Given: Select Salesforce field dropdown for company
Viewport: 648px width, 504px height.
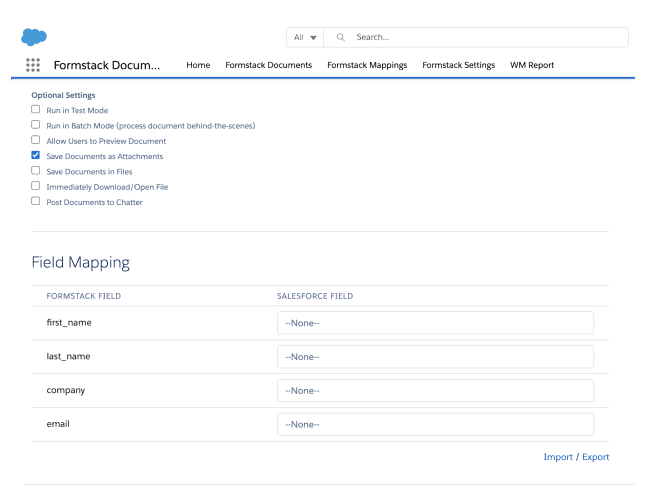Looking at the screenshot, I should (435, 391).
